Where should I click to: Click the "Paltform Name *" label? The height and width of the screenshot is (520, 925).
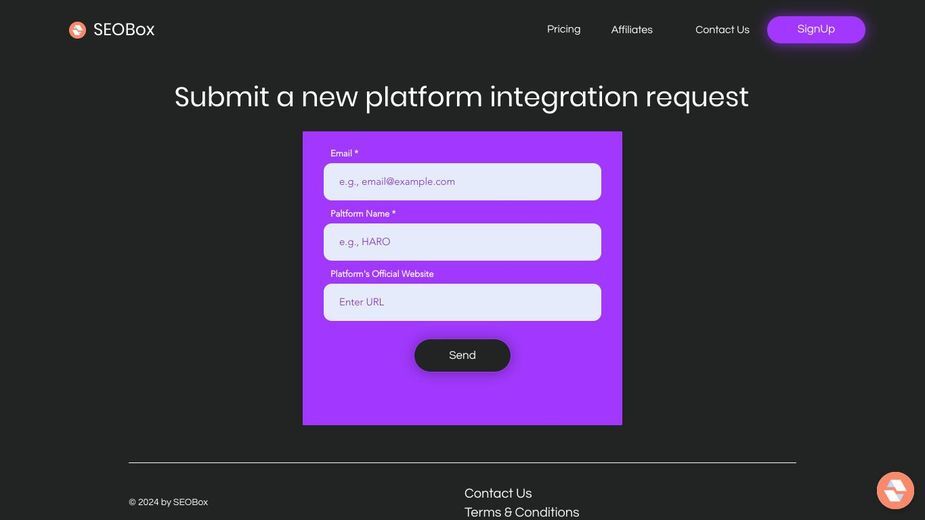click(363, 214)
